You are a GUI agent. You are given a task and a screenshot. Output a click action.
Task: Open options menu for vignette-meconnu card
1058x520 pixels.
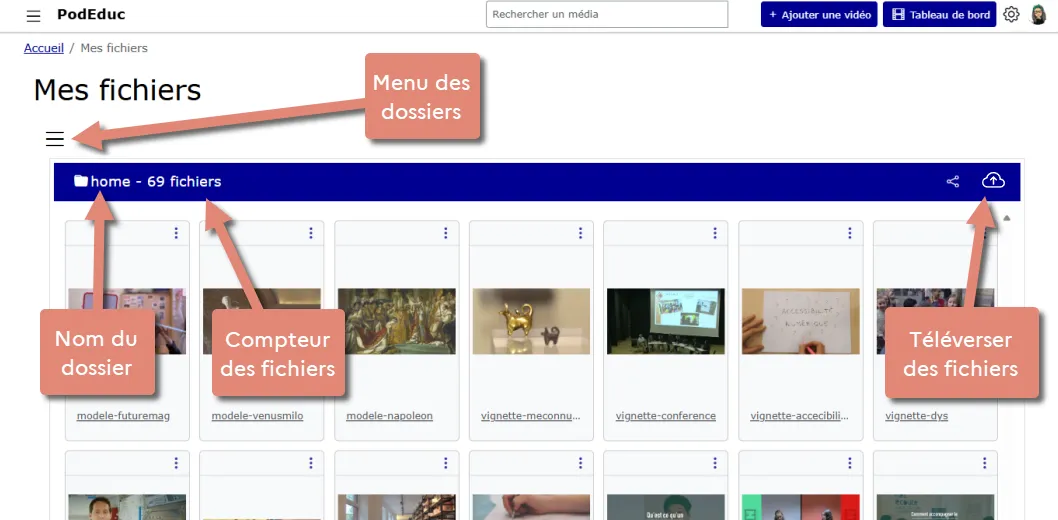(x=580, y=233)
